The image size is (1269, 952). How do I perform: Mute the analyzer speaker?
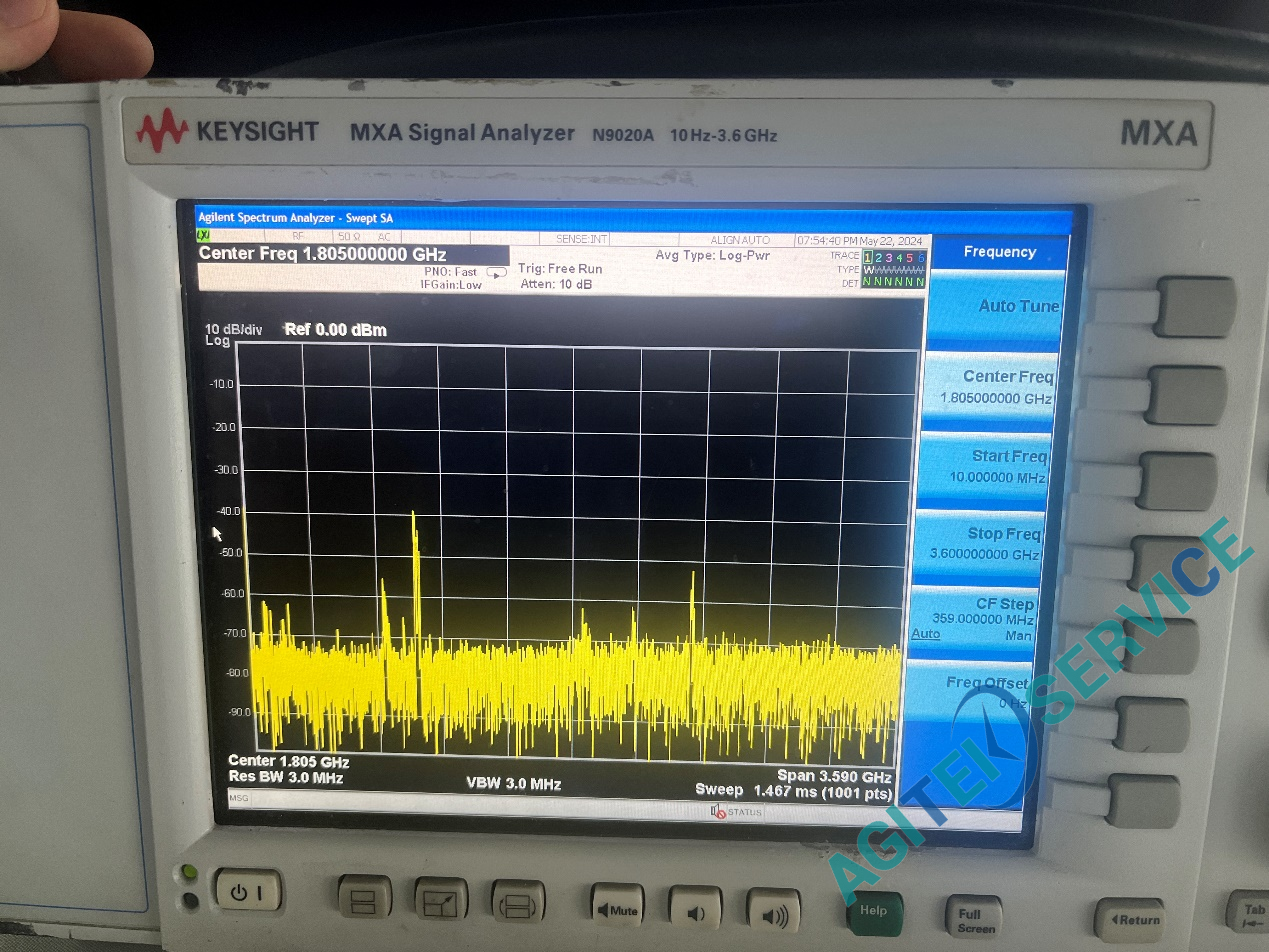(617, 909)
